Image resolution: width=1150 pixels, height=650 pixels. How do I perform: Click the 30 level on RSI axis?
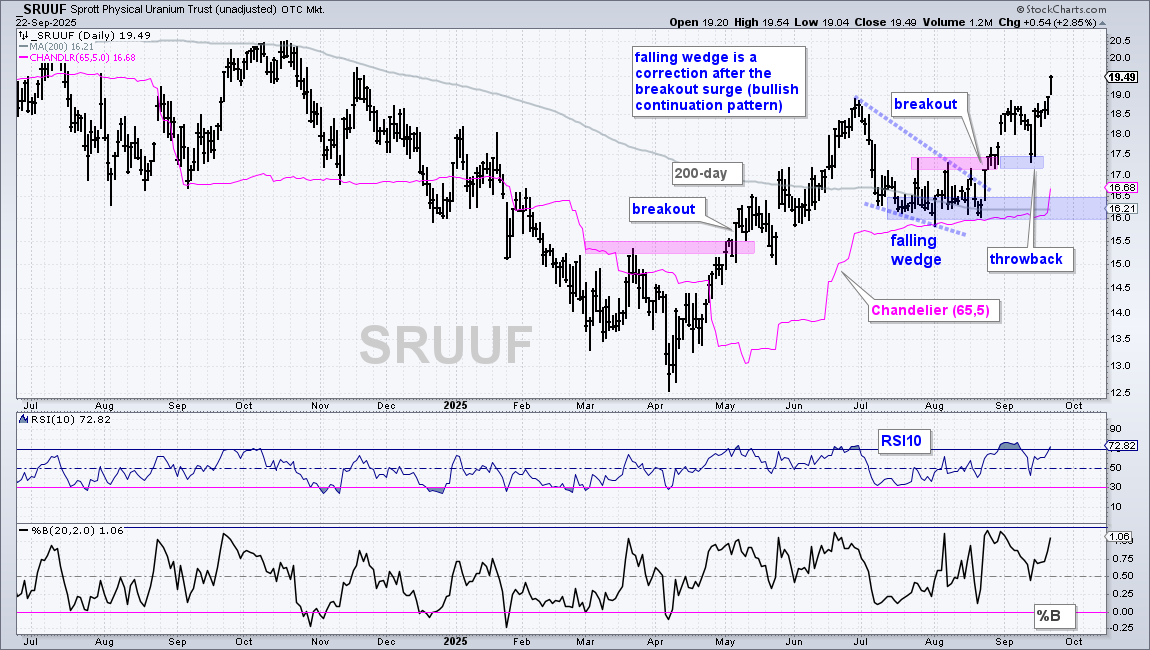click(1115, 487)
